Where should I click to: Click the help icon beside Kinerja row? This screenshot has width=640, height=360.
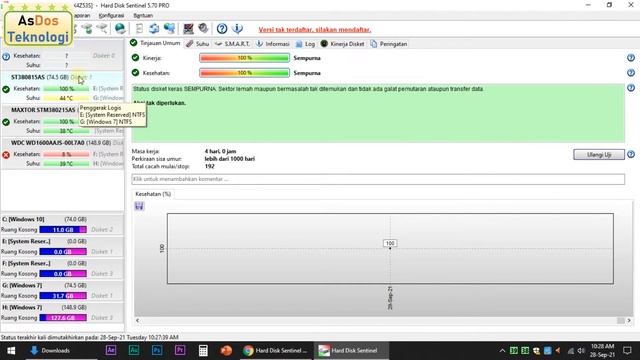[x=631, y=58]
